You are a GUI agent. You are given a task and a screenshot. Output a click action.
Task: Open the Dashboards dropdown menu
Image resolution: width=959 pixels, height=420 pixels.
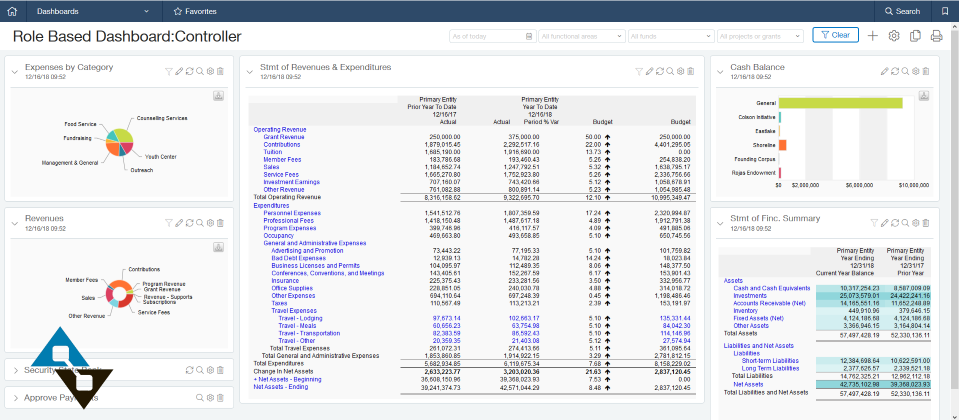93,11
